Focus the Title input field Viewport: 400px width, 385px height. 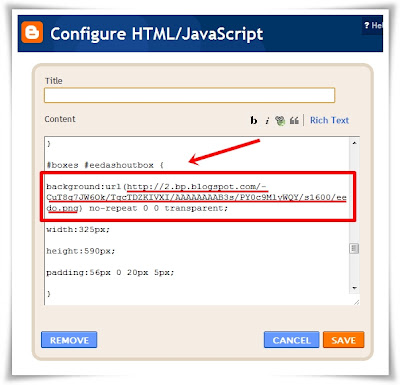(x=189, y=95)
